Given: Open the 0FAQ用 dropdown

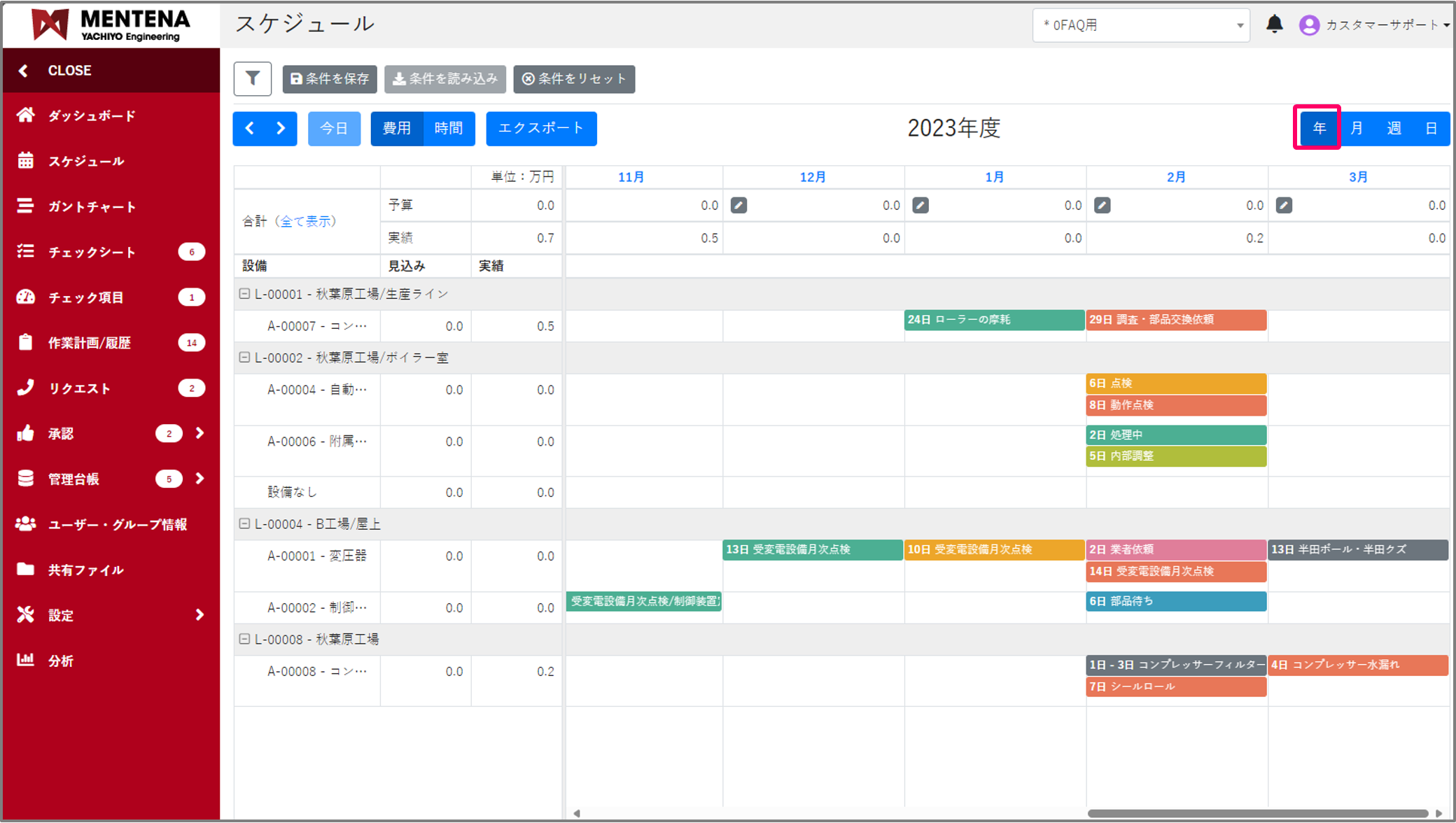Looking at the screenshot, I should [x=1140, y=25].
